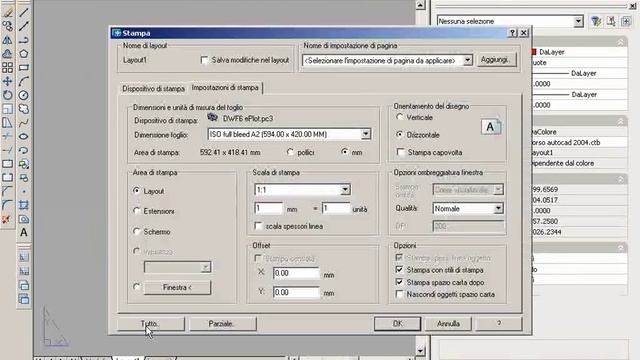
Task: Click Annulla to cancel plot dialog
Action: (448, 324)
